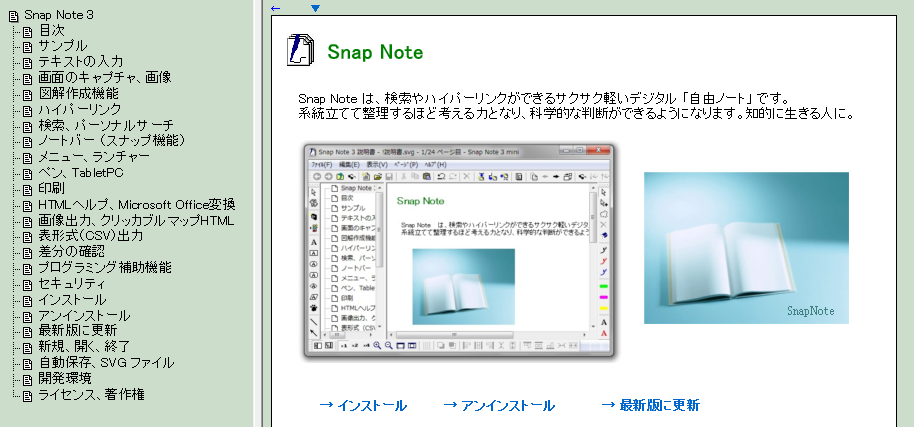Viewport: 914px width, 427px height.
Task: Open the blue triangle dropdown above the page
Action: pyautogui.click(x=315, y=8)
